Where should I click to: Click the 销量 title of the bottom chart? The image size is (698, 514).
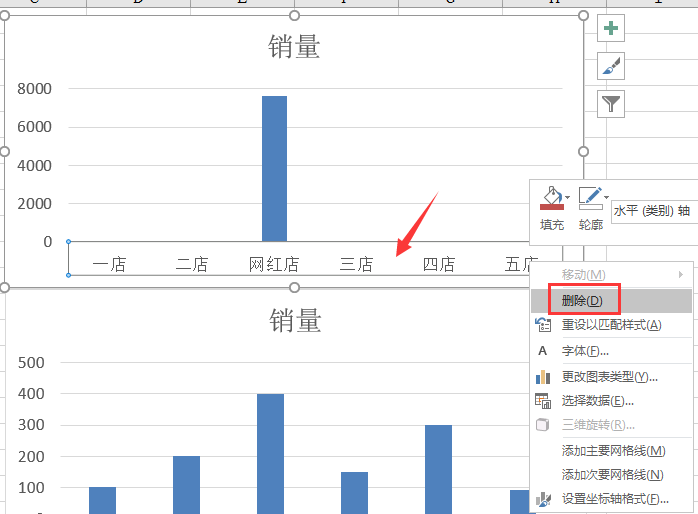295,320
